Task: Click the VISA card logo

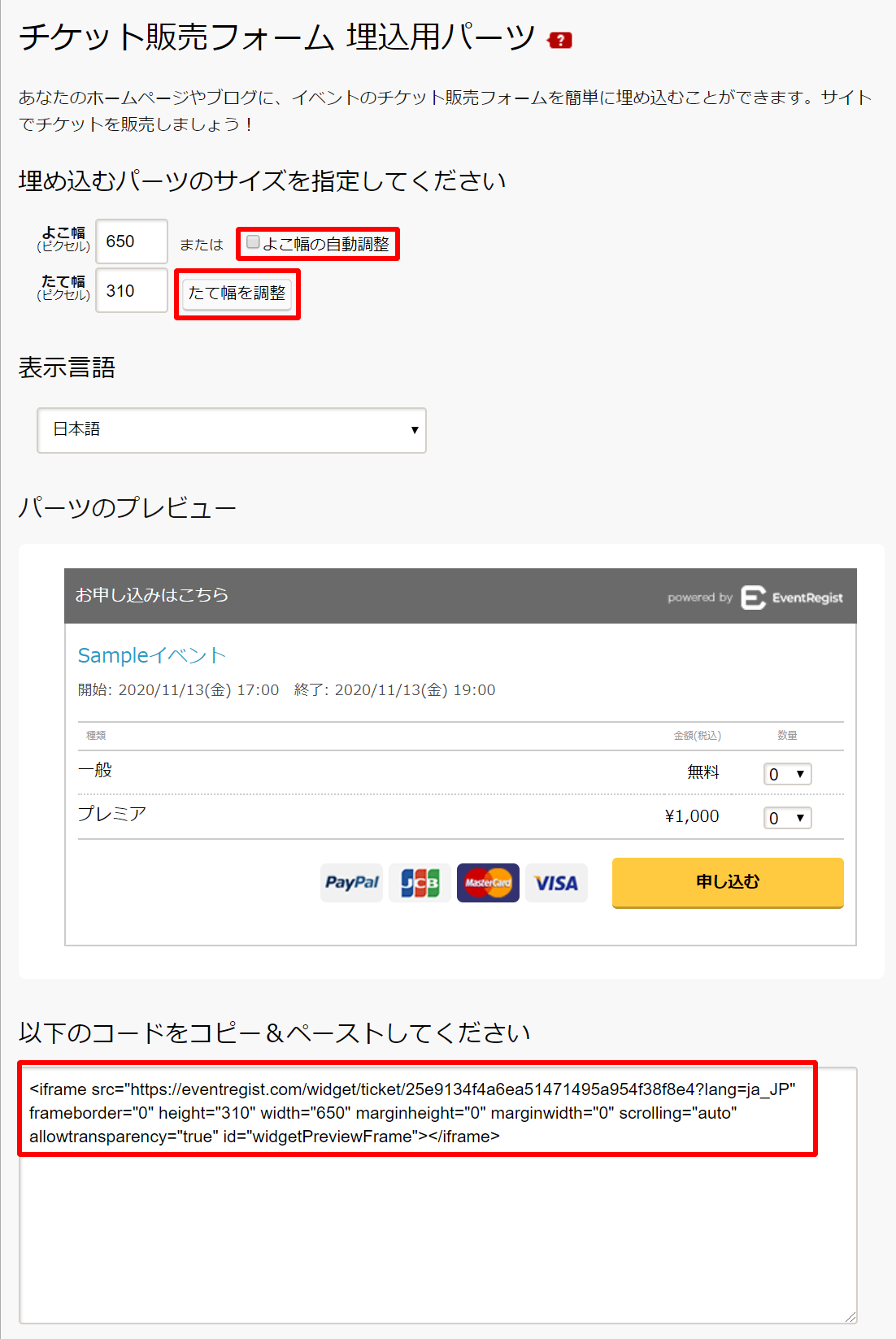Action: coord(556,883)
